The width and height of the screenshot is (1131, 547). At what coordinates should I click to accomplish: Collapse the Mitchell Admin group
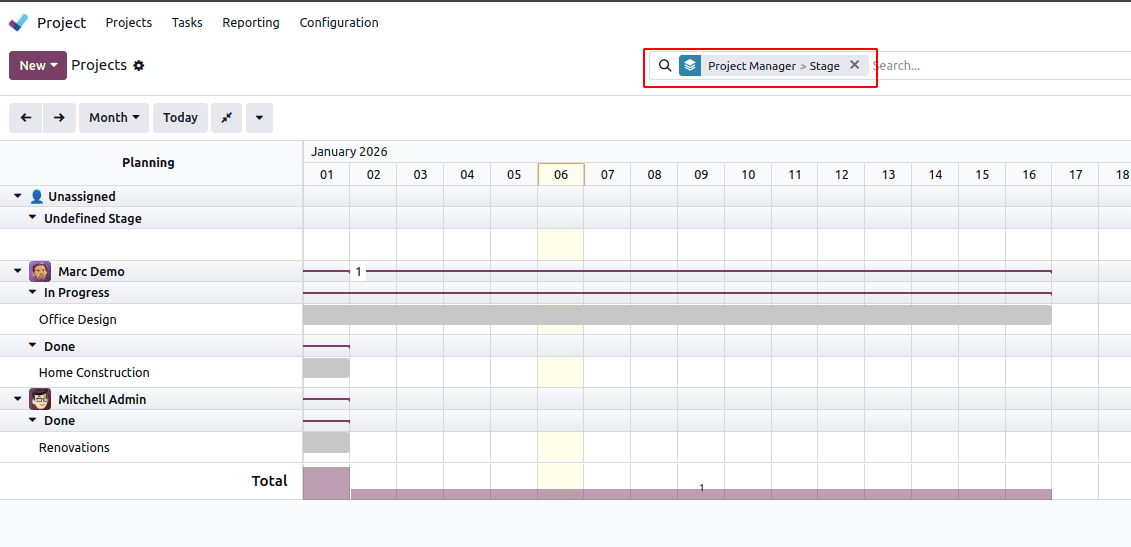pyautogui.click(x=18, y=399)
